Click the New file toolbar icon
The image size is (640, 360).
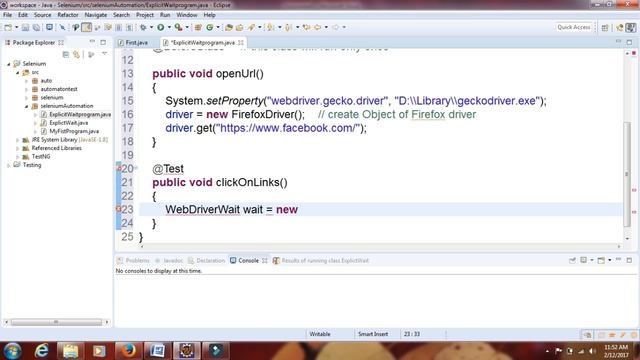pyautogui.click(x=8, y=27)
